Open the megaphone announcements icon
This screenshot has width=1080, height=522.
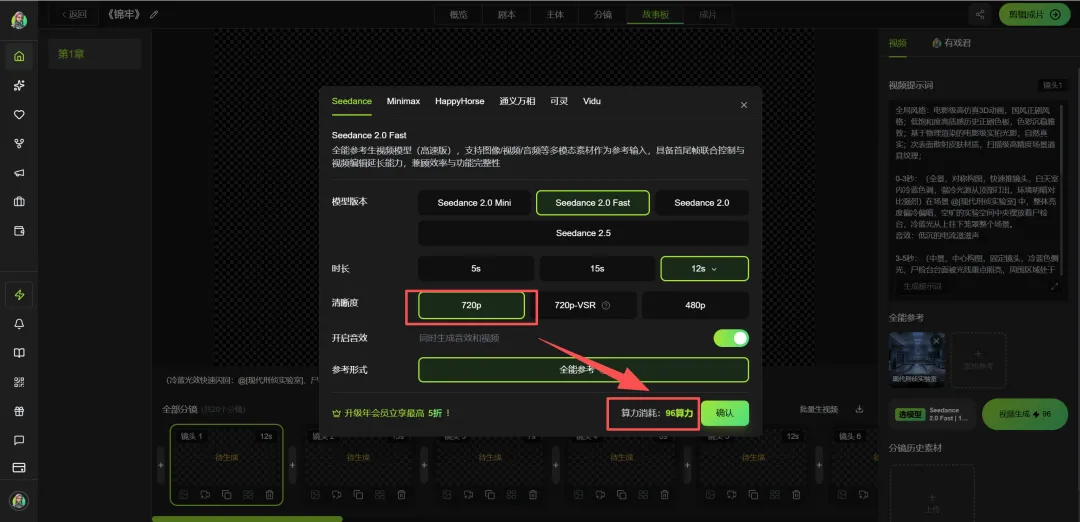coord(19,173)
